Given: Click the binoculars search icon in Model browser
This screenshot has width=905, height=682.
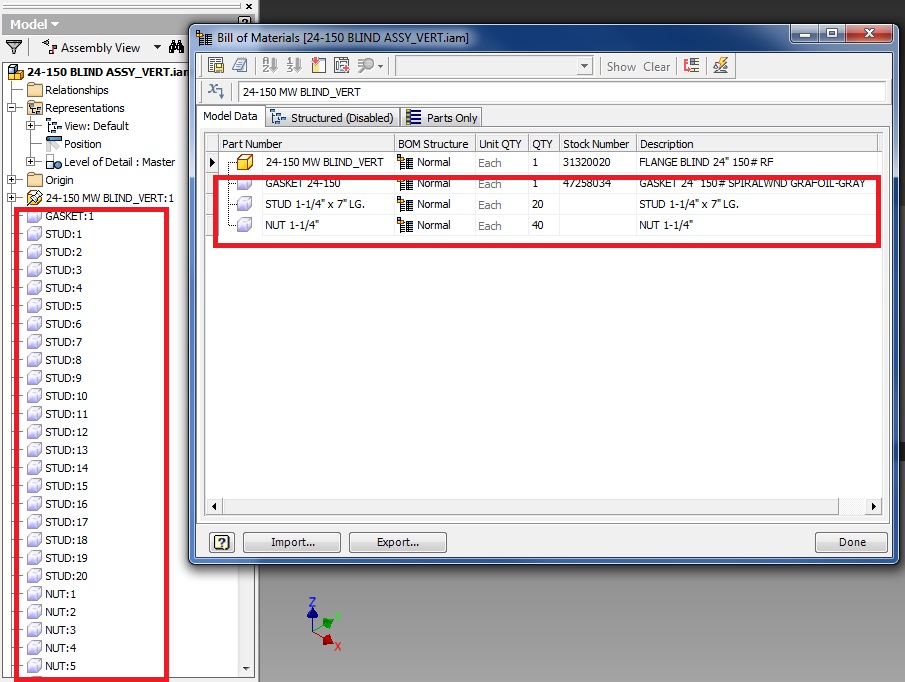Looking at the screenshot, I should click(175, 46).
